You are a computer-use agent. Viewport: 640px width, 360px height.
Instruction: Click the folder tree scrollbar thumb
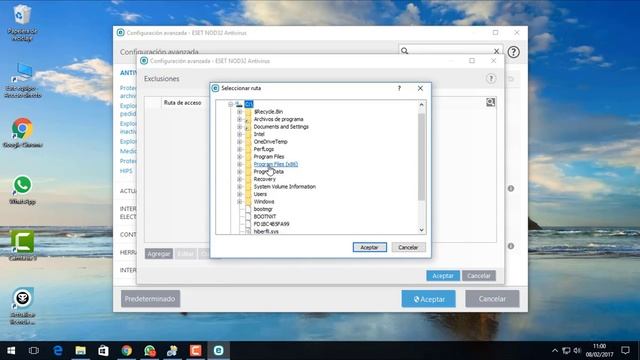[421, 156]
